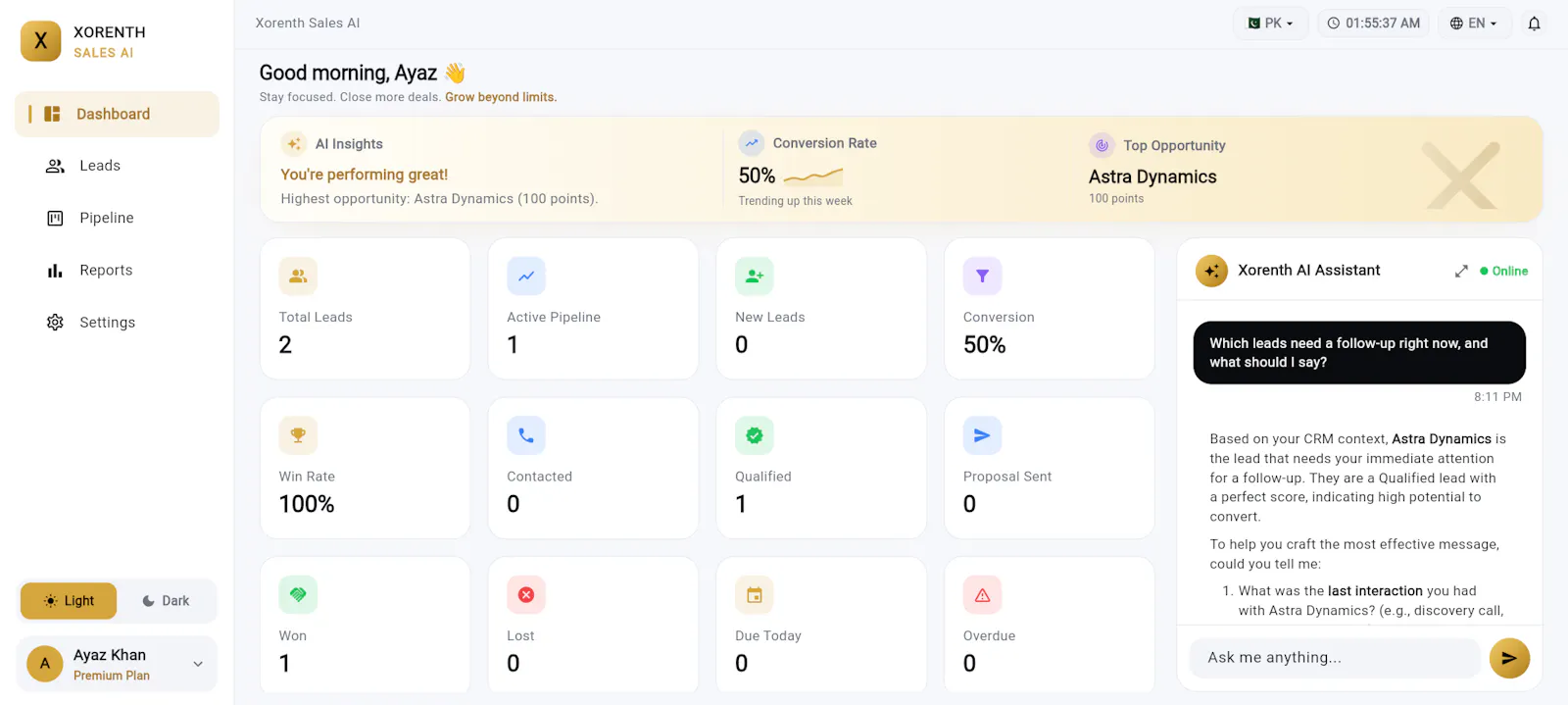Click the AI Insights sparkle icon

[294, 144]
